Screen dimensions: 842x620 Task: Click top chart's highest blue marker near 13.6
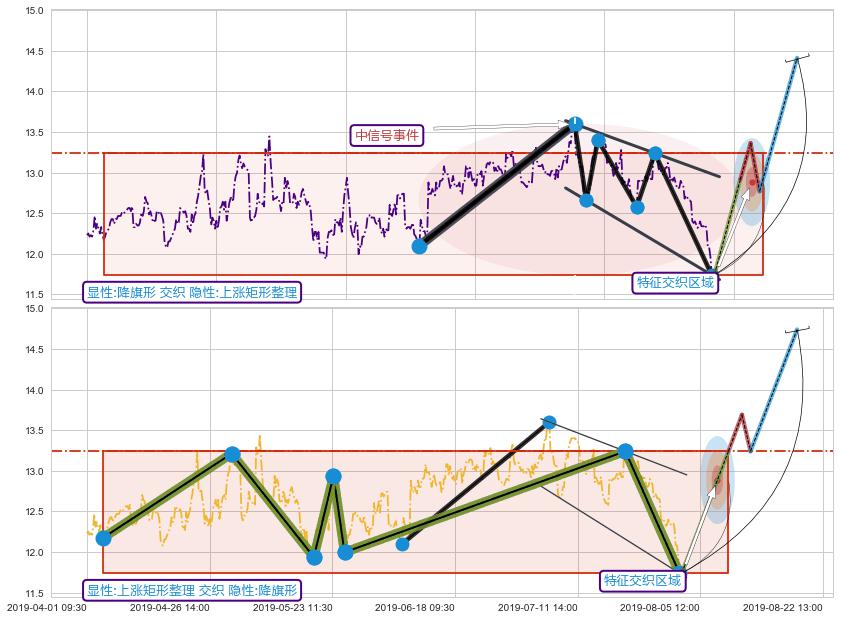[575, 124]
